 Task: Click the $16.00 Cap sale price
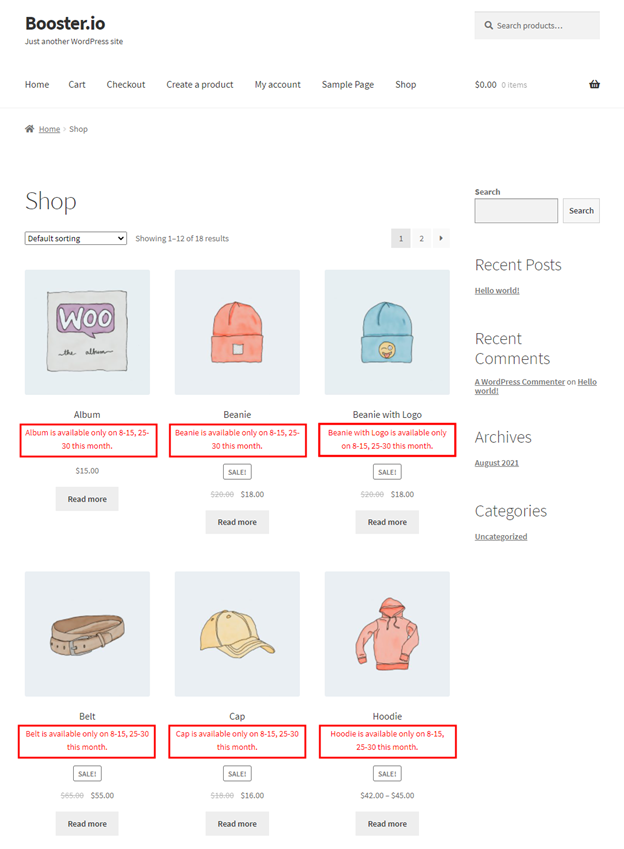click(x=252, y=795)
